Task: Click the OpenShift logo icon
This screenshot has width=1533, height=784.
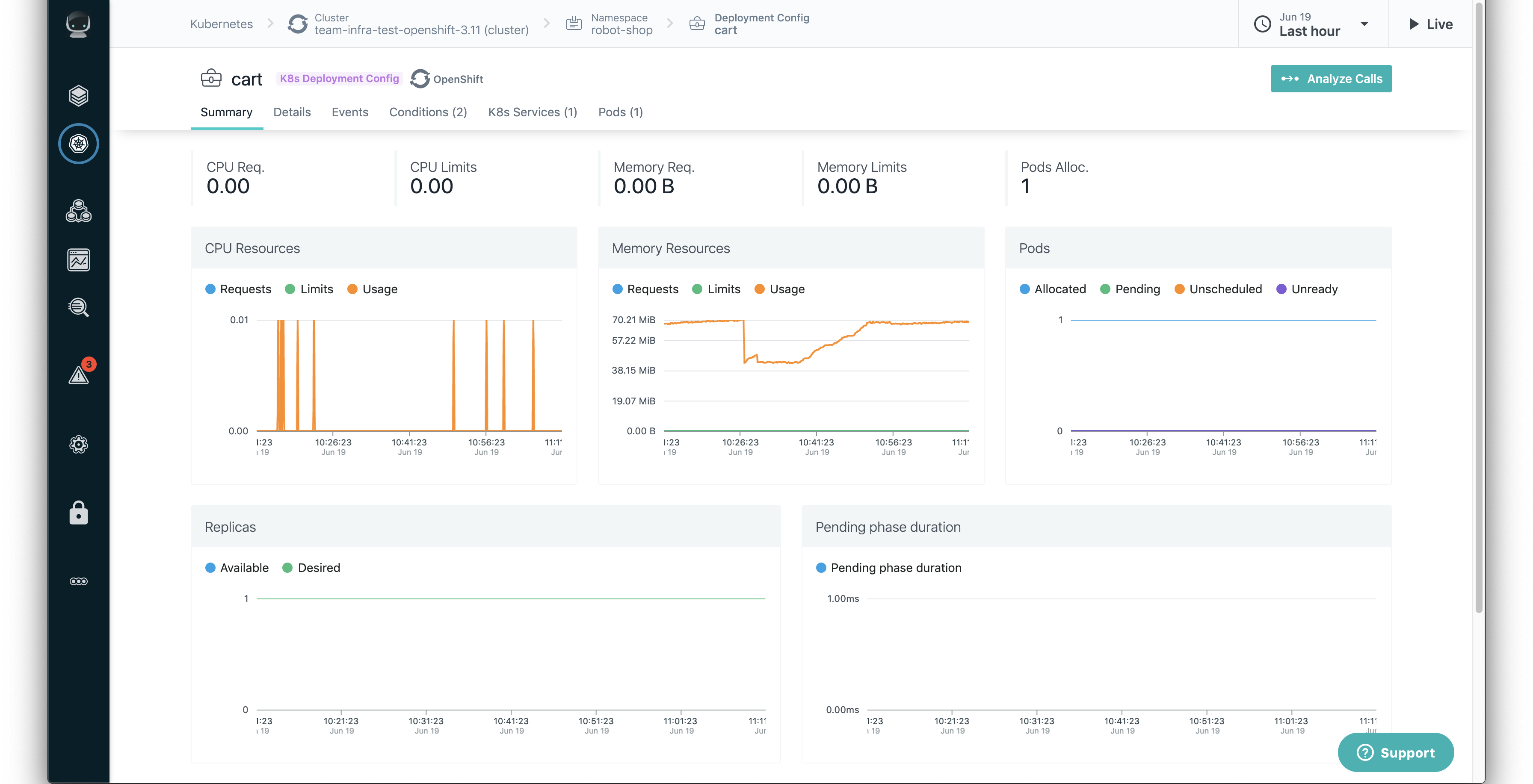Action: coord(420,79)
